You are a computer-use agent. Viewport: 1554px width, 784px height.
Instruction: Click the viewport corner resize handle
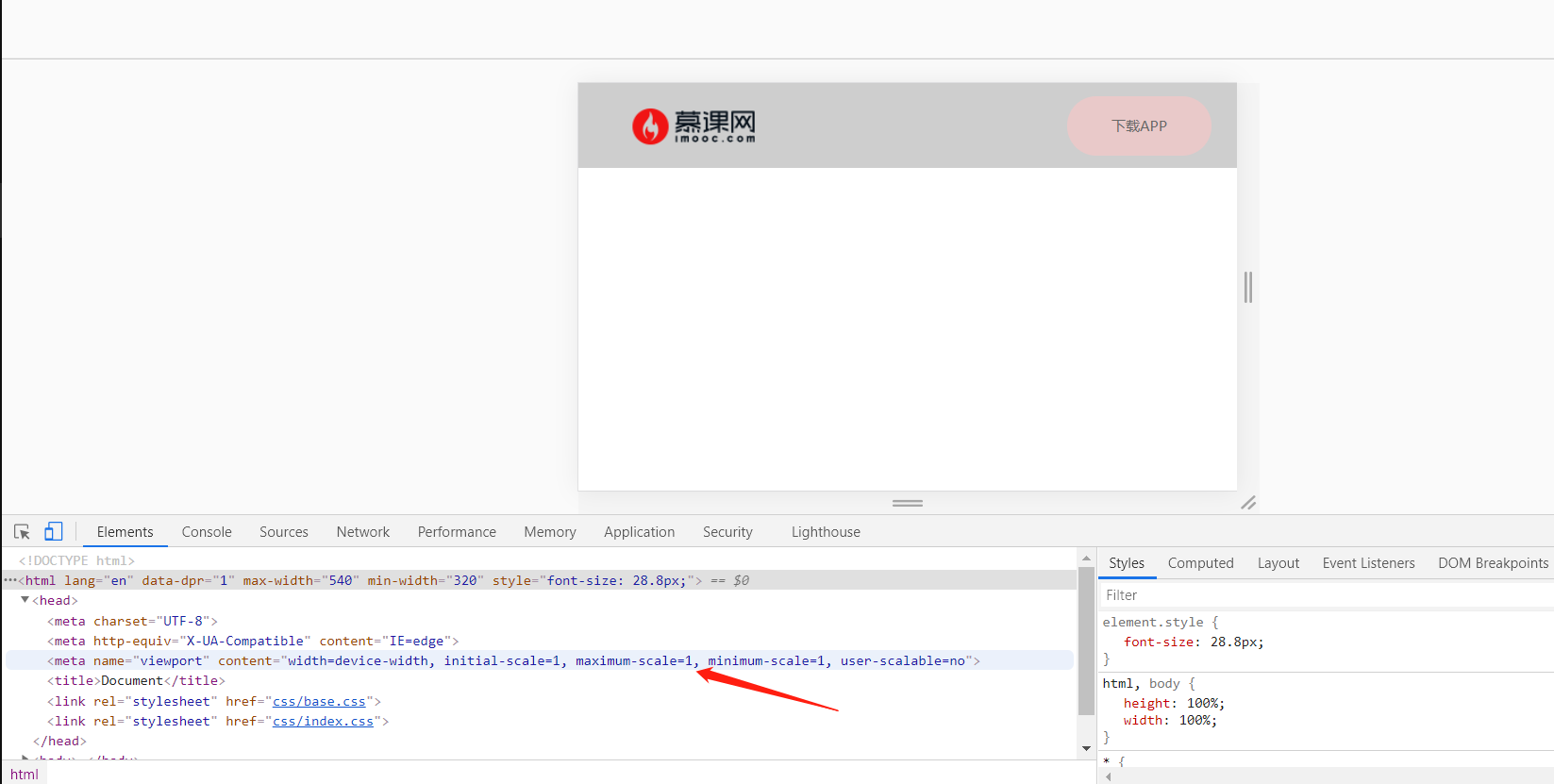point(1248,503)
